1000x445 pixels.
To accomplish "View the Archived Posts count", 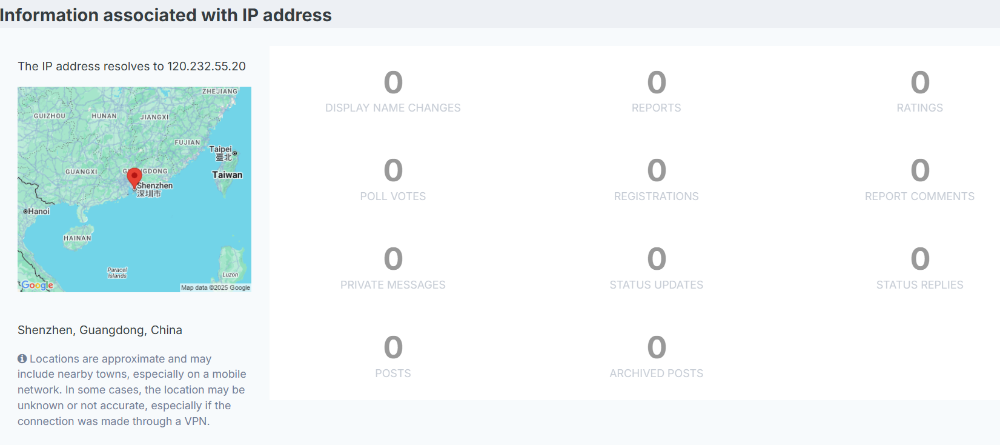I will pos(656,348).
